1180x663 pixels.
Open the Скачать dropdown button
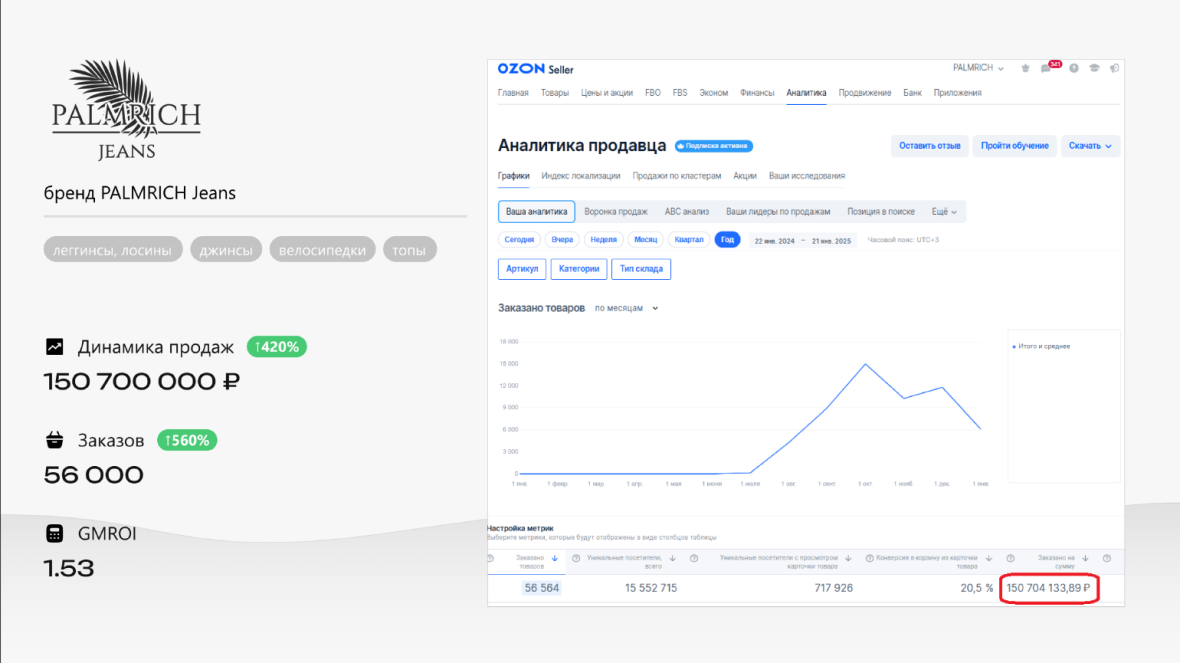pos(1090,146)
